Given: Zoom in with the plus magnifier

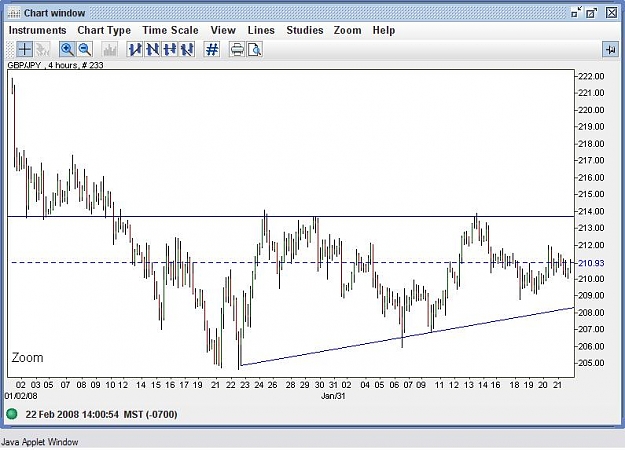Looking at the screenshot, I should (x=67, y=49).
